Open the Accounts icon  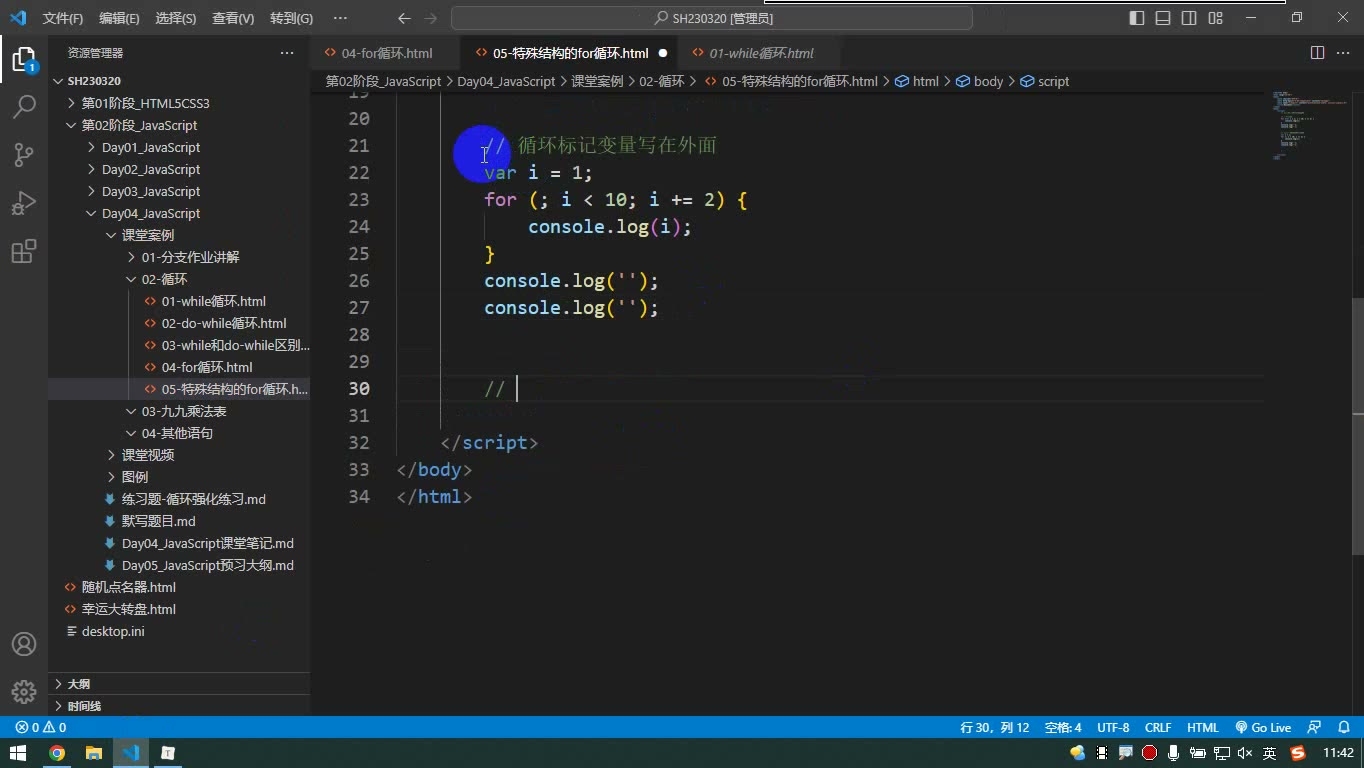(x=24, y=644)
